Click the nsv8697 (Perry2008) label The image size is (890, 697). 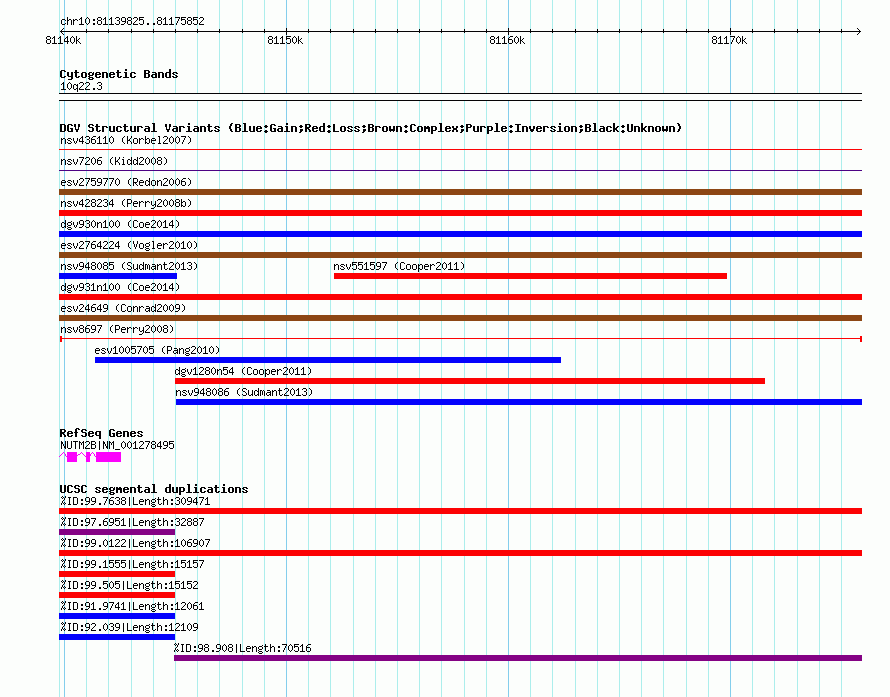[x=117, y=329]
